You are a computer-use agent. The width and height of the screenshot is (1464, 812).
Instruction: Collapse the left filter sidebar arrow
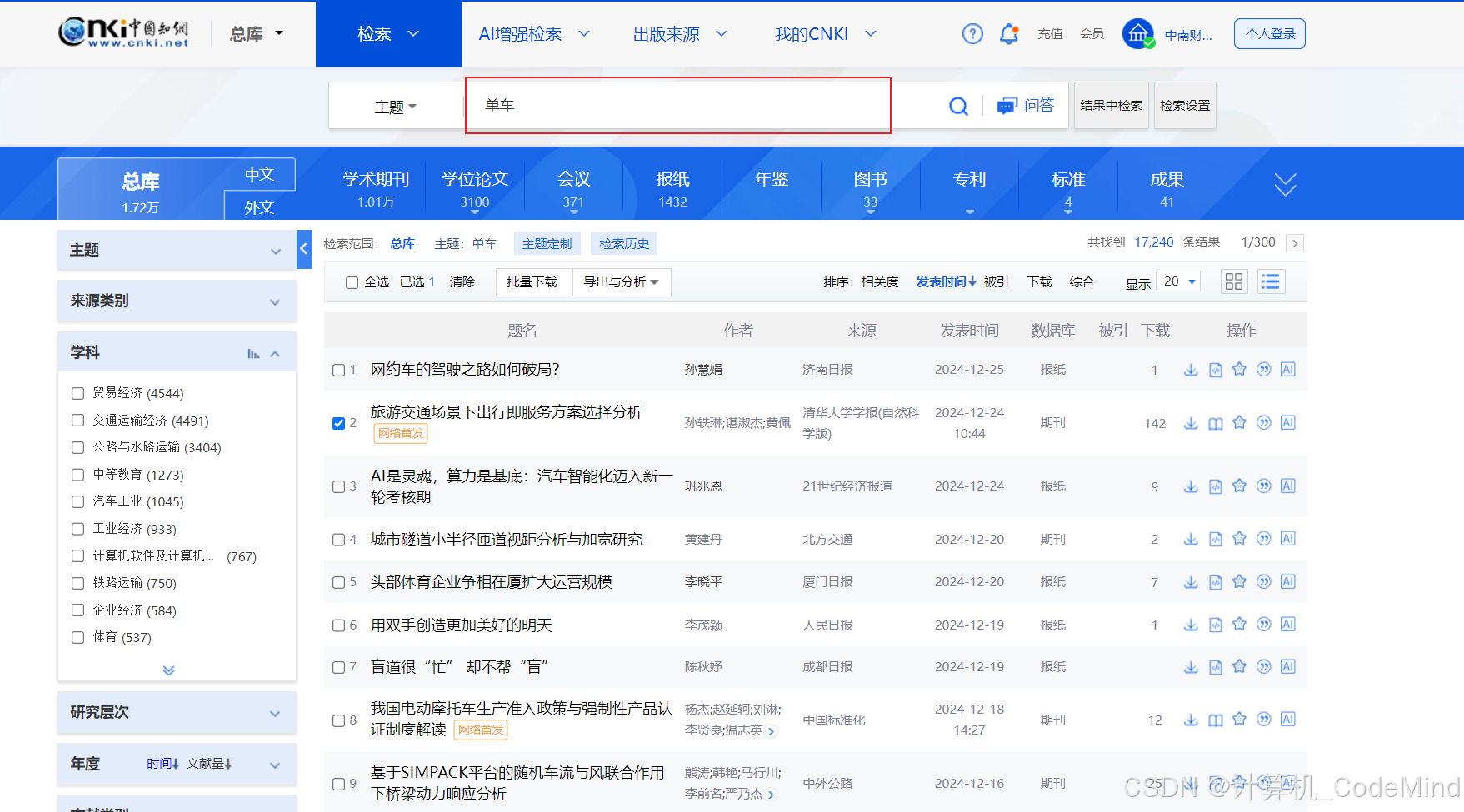[304, 249]
